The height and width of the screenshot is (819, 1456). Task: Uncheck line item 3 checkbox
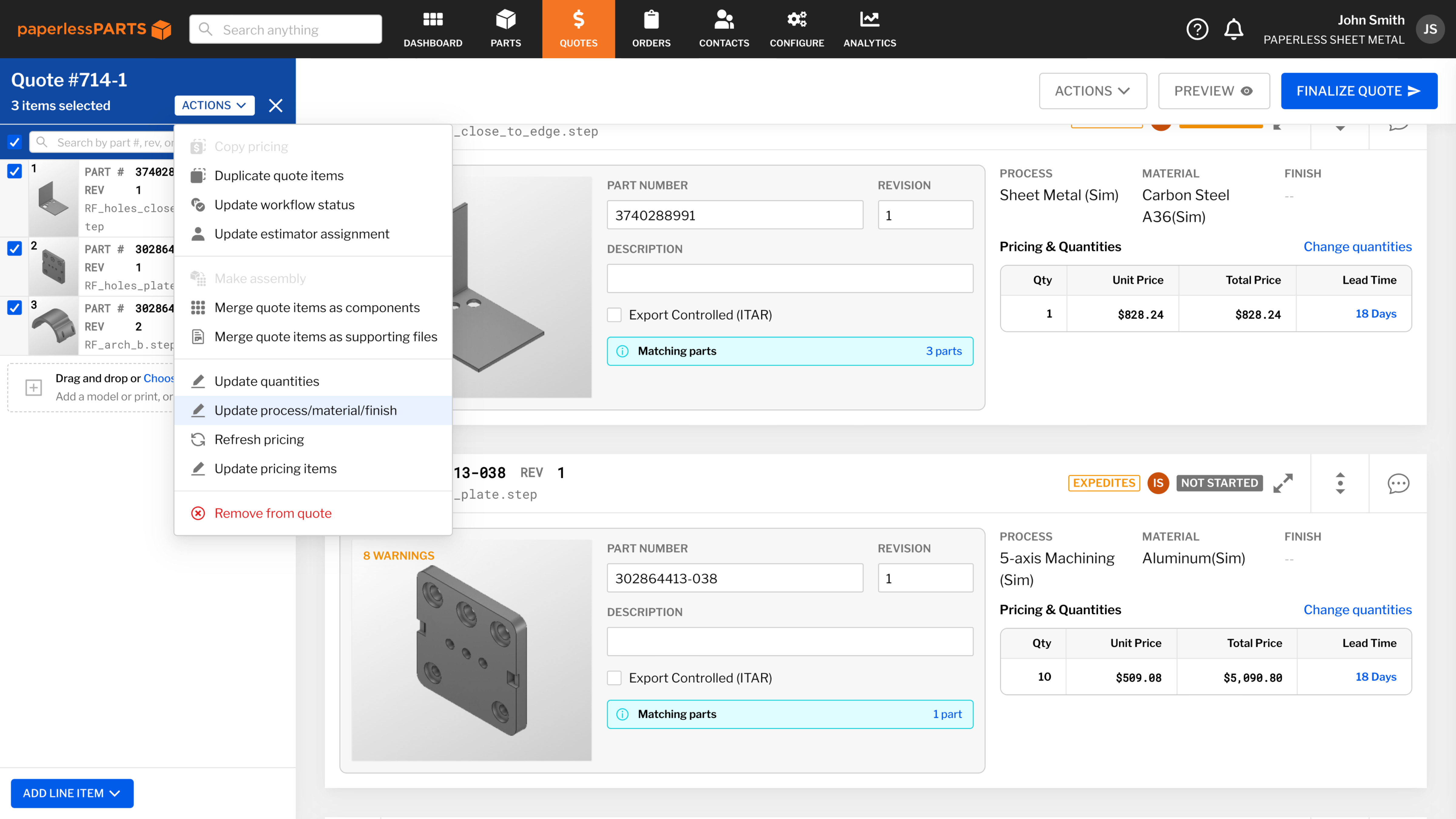(15, 308)
